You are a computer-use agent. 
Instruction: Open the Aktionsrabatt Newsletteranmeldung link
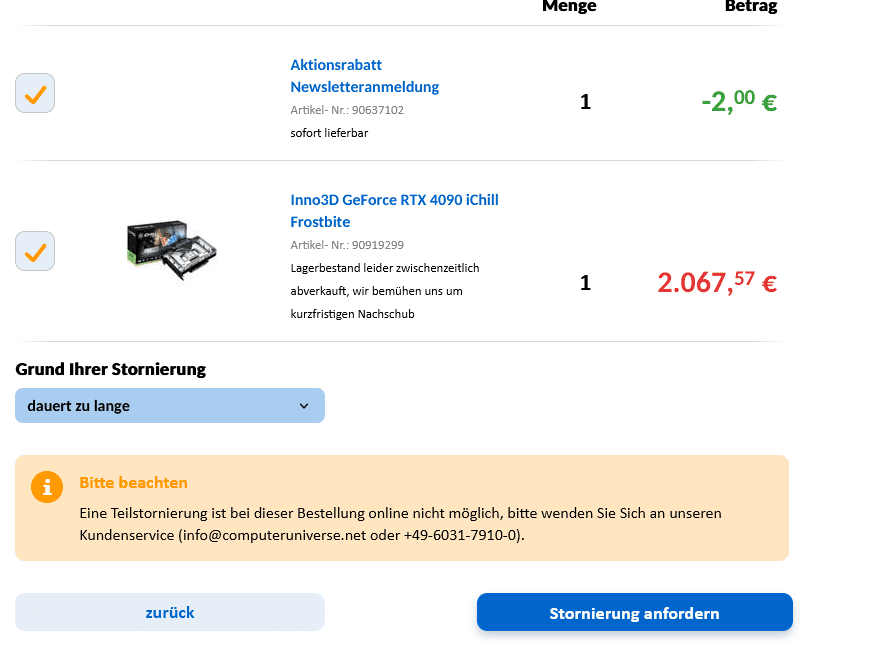coord(364,76)
